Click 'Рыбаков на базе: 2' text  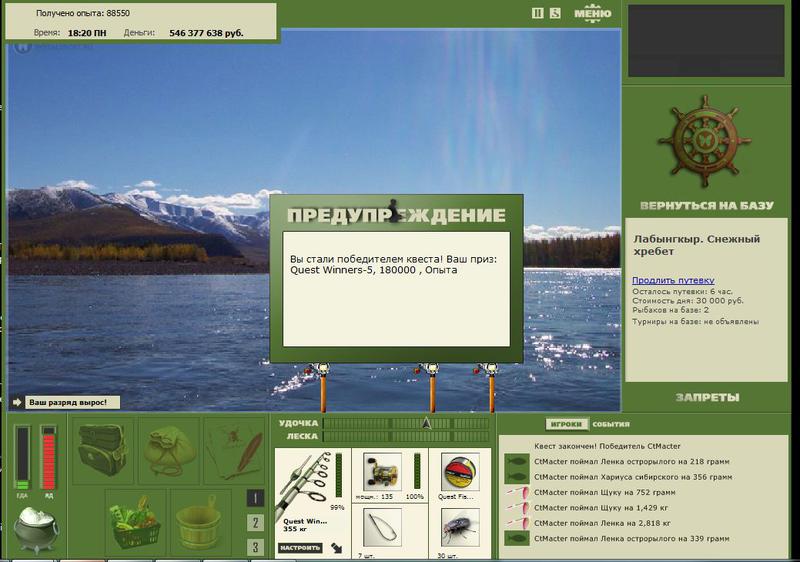tap(670, 310)
